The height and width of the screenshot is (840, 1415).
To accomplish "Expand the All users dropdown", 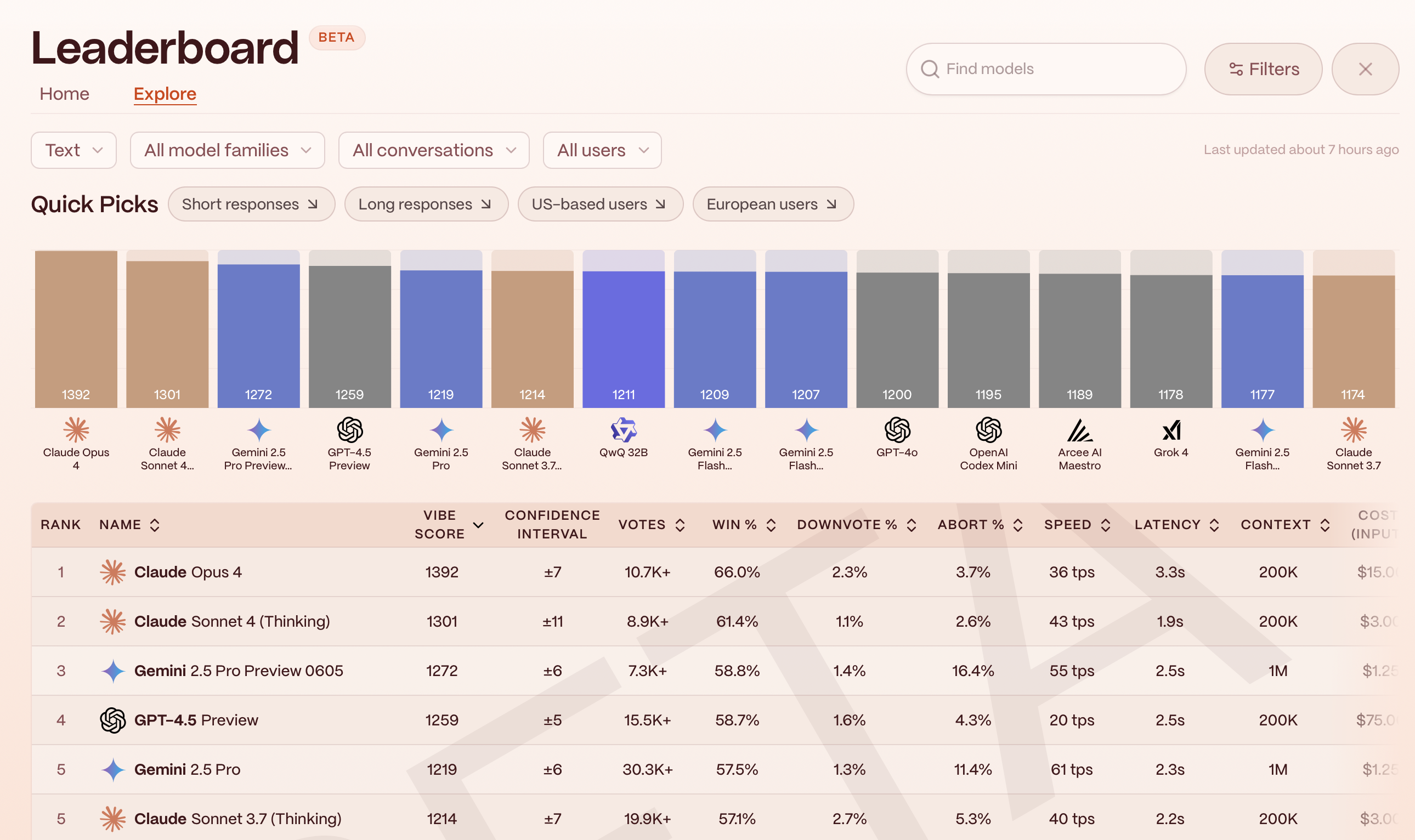I will [602, 150].
